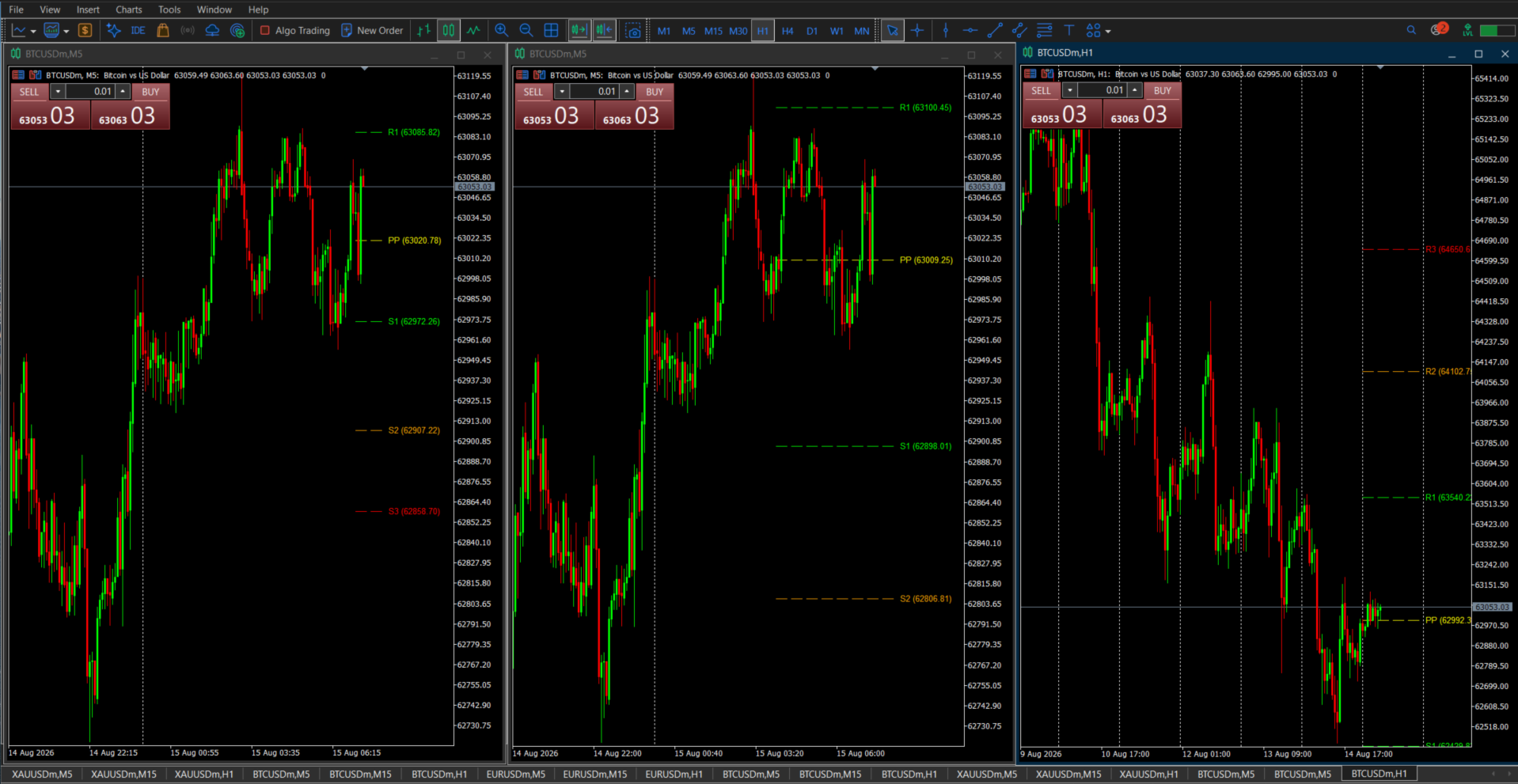Tile chart windows with grid icon
This screenshot has width=1518, height=784.
(x=552, y=30)
